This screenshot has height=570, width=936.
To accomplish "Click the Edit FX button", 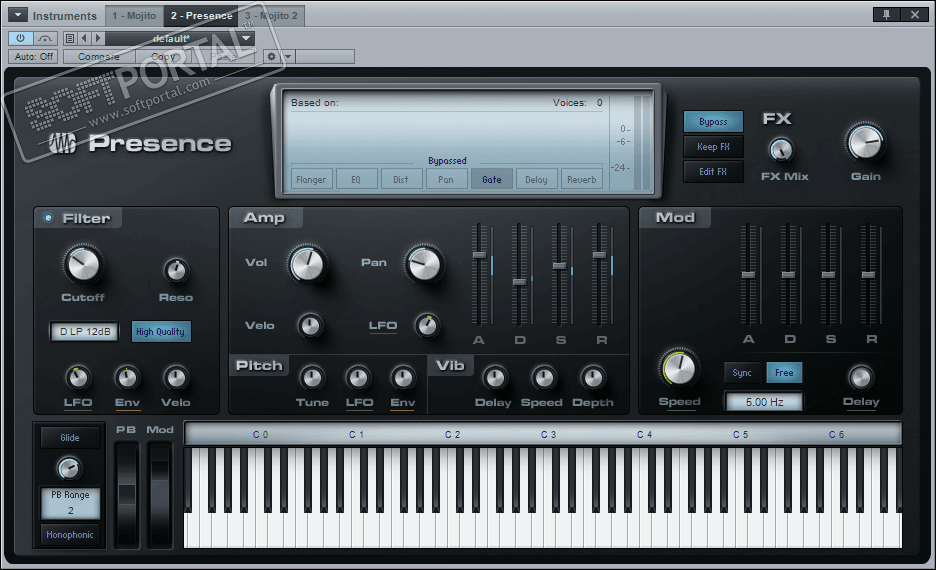I will click(x=713, y=172).
